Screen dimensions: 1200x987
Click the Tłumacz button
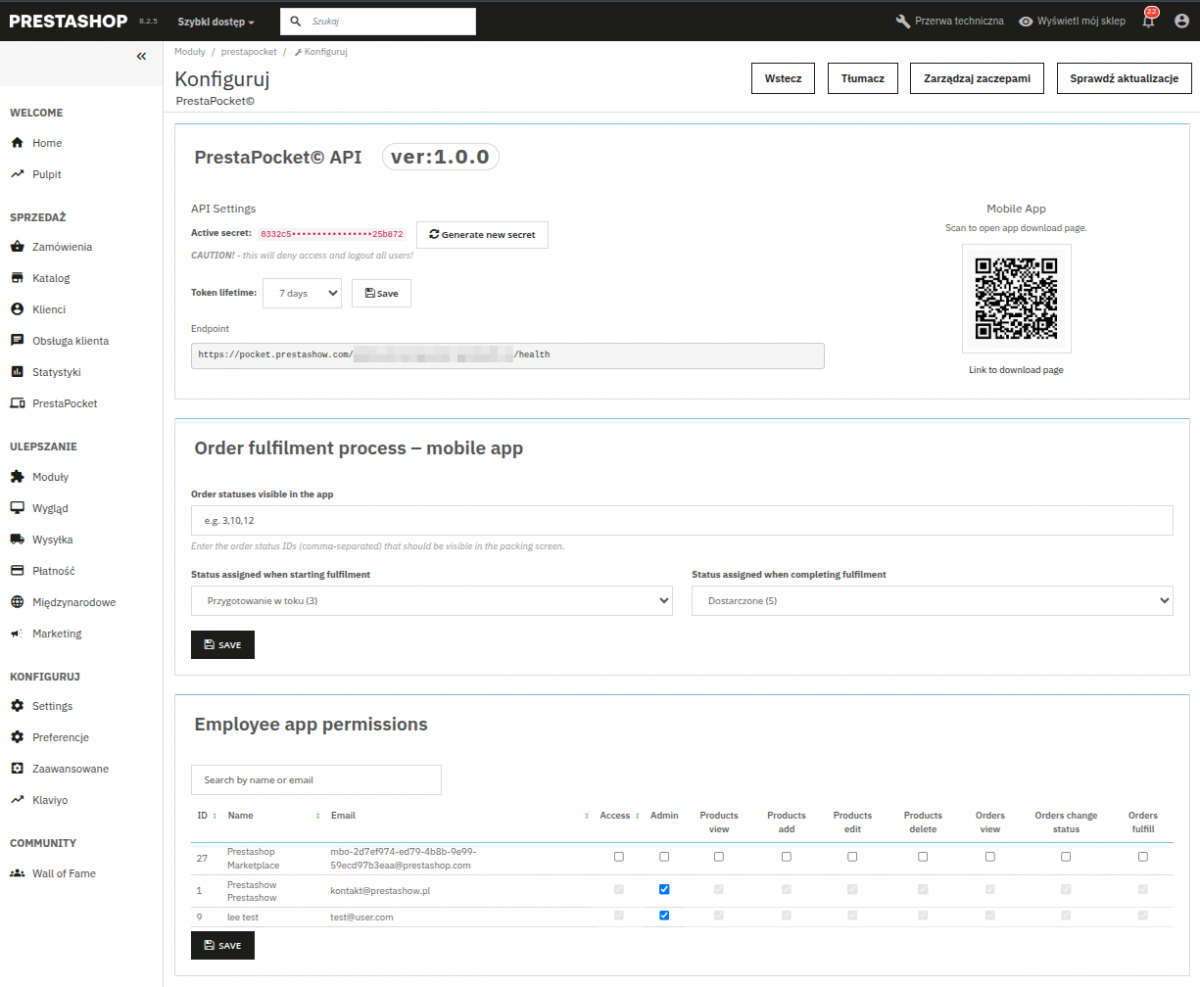point(863,78)
